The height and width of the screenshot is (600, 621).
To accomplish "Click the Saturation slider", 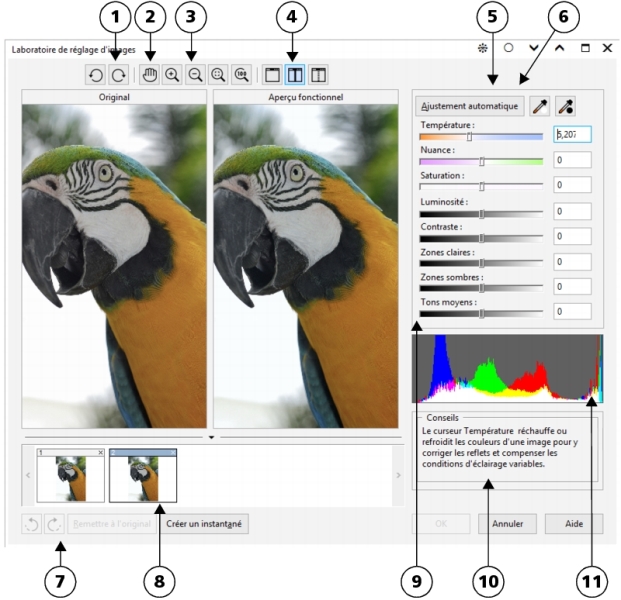I will [482, 186].
